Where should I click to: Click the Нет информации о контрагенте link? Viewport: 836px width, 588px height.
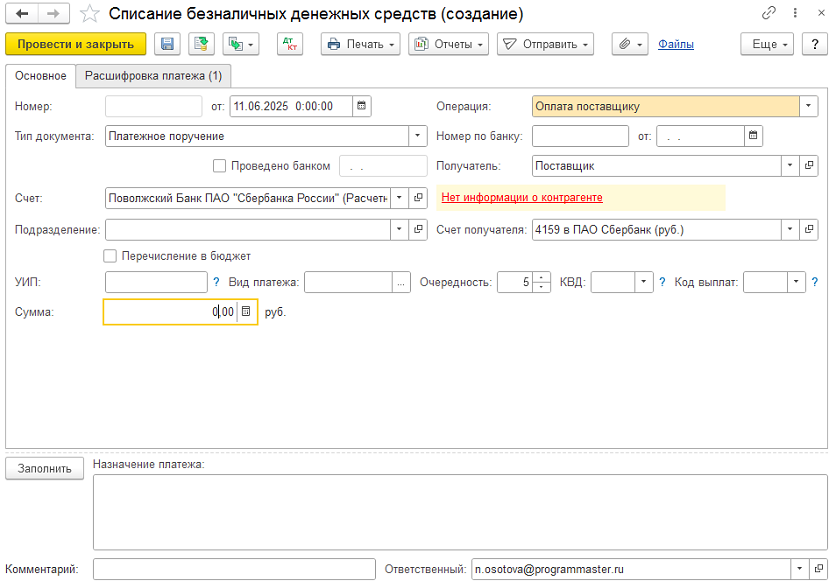522,198
